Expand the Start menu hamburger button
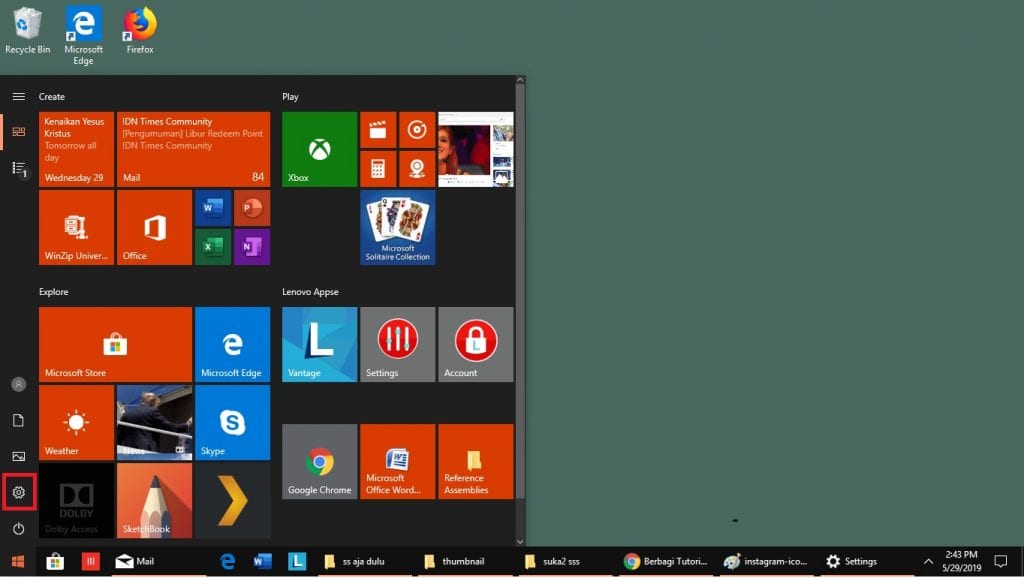Viewport: 1024px width, 578px height. 18,97
